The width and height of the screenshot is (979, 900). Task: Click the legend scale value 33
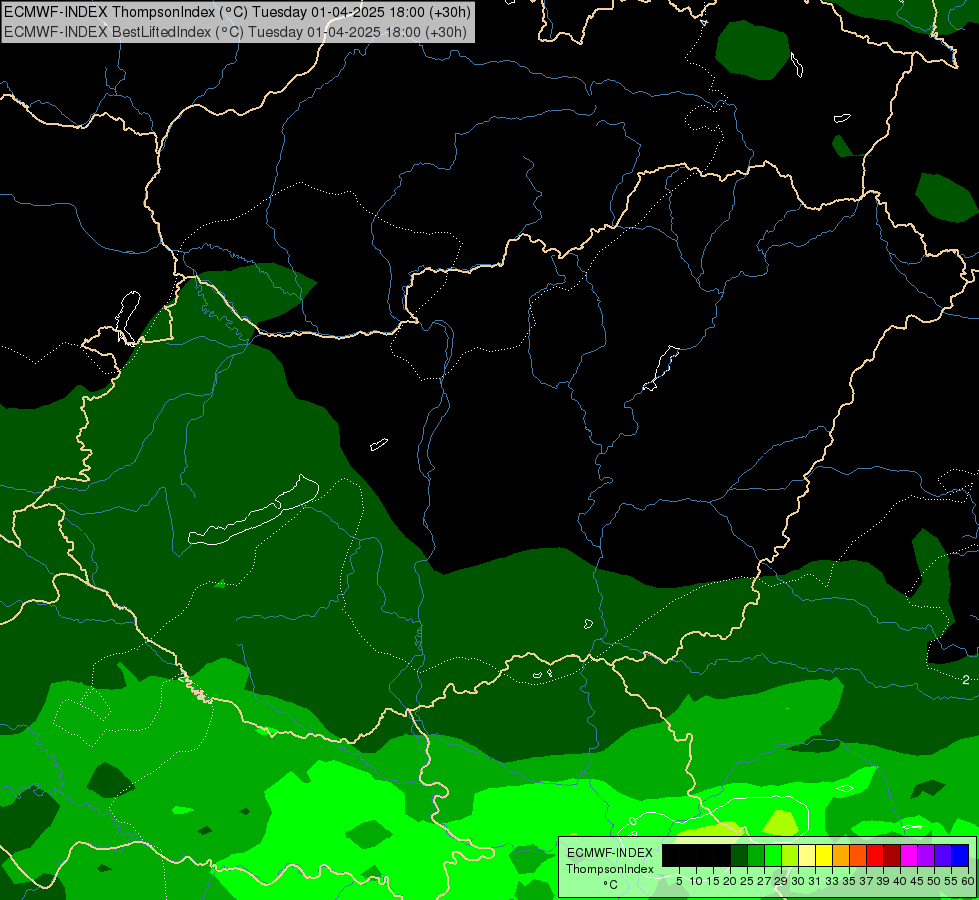pyautogui.click(x=832, y=881)
